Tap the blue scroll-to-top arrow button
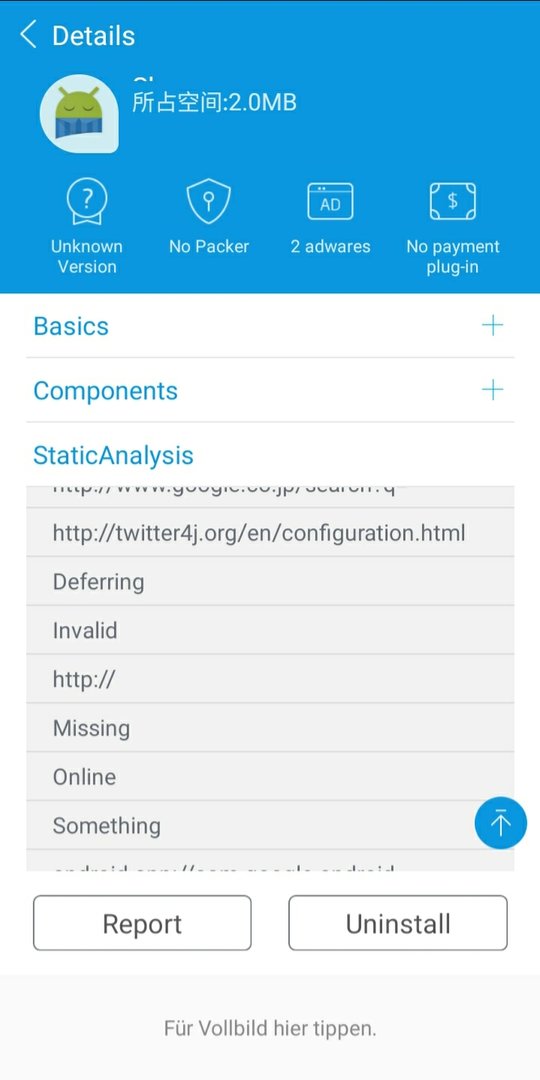The height and width of the screenshot is (1080, 540). [x=501, y=823]
